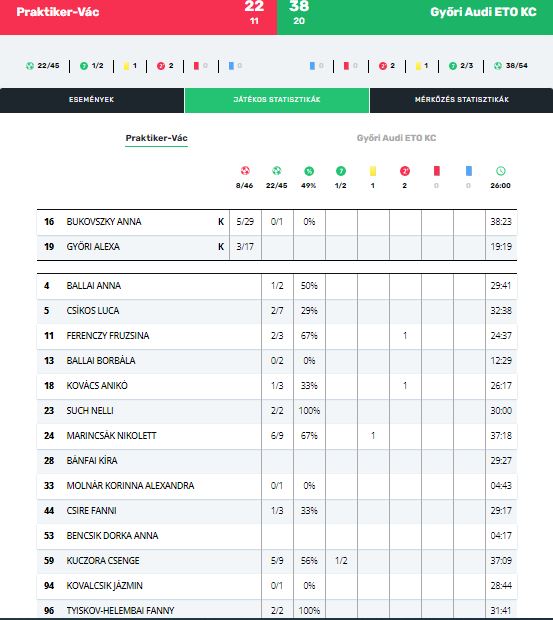Click the Praktiker-Vác two-minute summary icon
Image resolution: width=553 pixels, height=620 pixels.
[161, 66]
